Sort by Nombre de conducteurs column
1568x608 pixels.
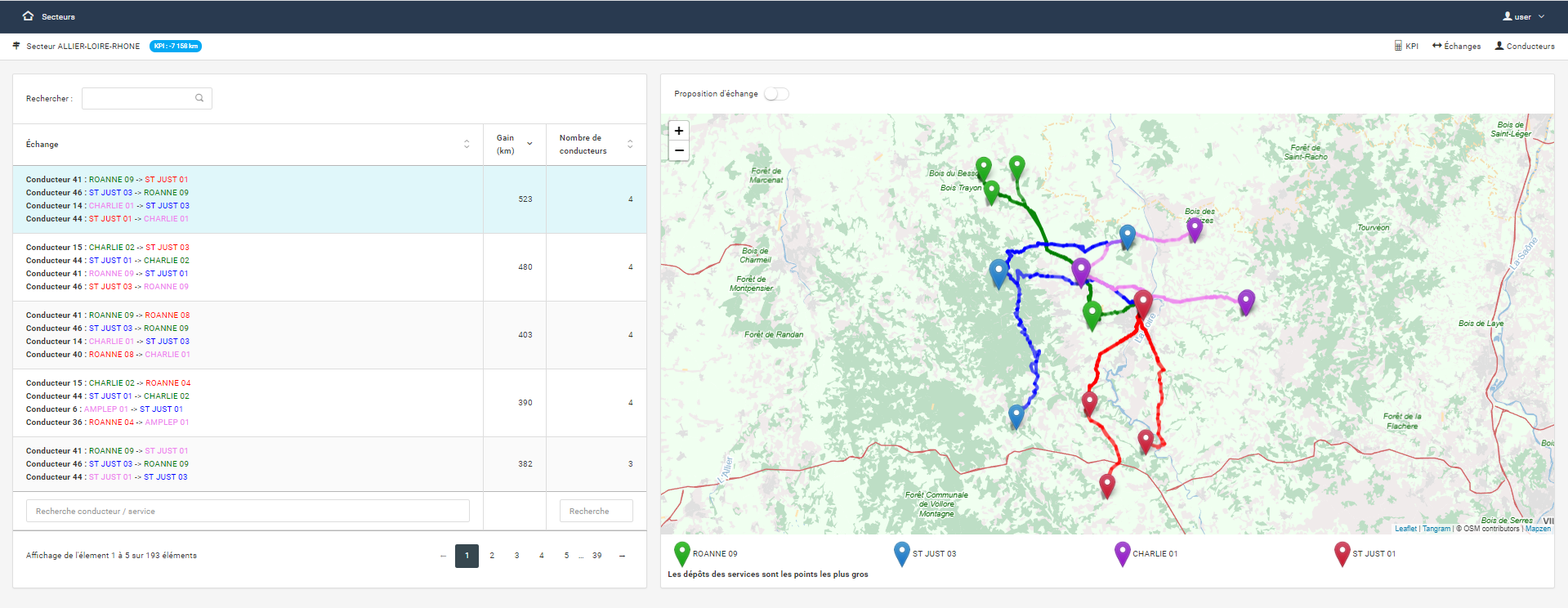630,144
